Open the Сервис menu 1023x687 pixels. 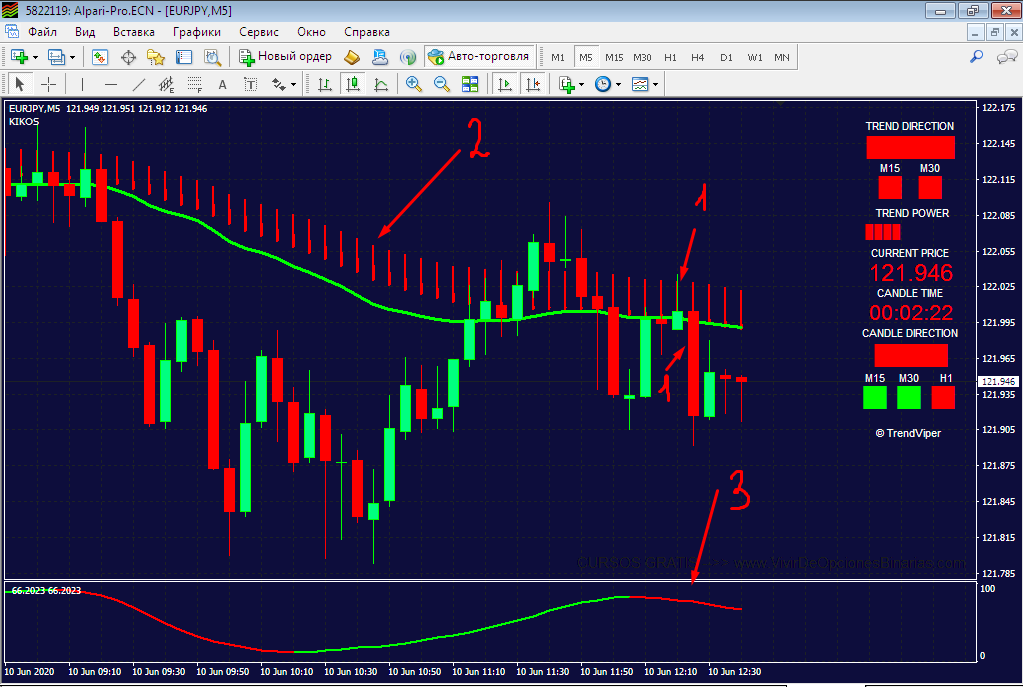258,32
